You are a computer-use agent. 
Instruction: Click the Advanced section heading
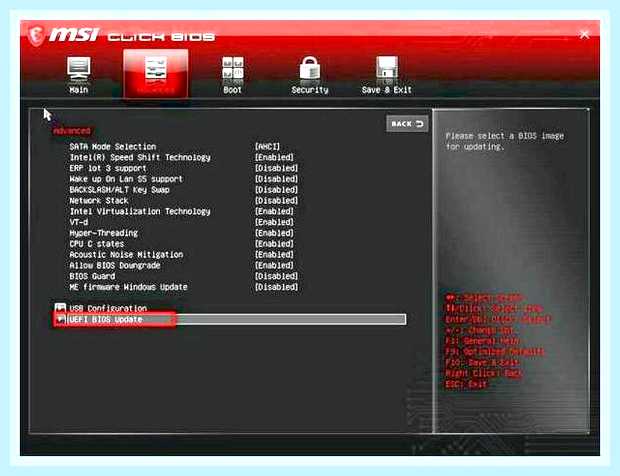tap(72, 131)
